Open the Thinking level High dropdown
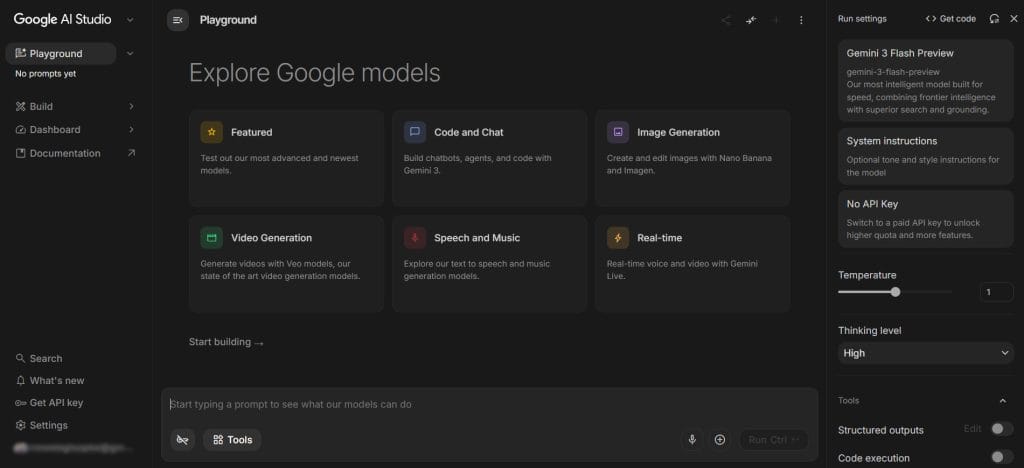1024x468 pixels. pyautogui.click(x=925, y=353)
